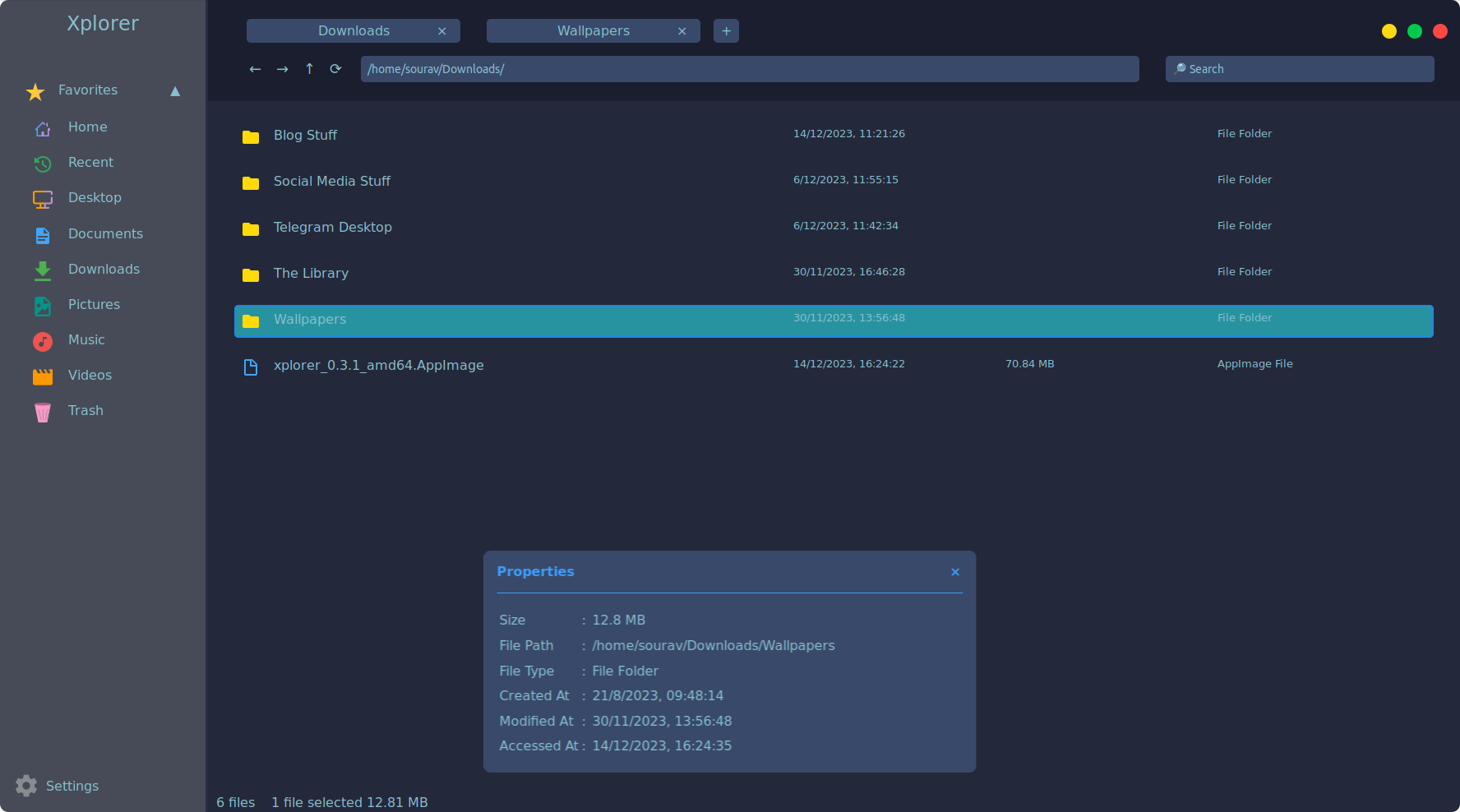Select the Home favorite
Image resolution: width=1460 pixels, height=812 pixels.
pyautogui.click(x=87, y=127)
